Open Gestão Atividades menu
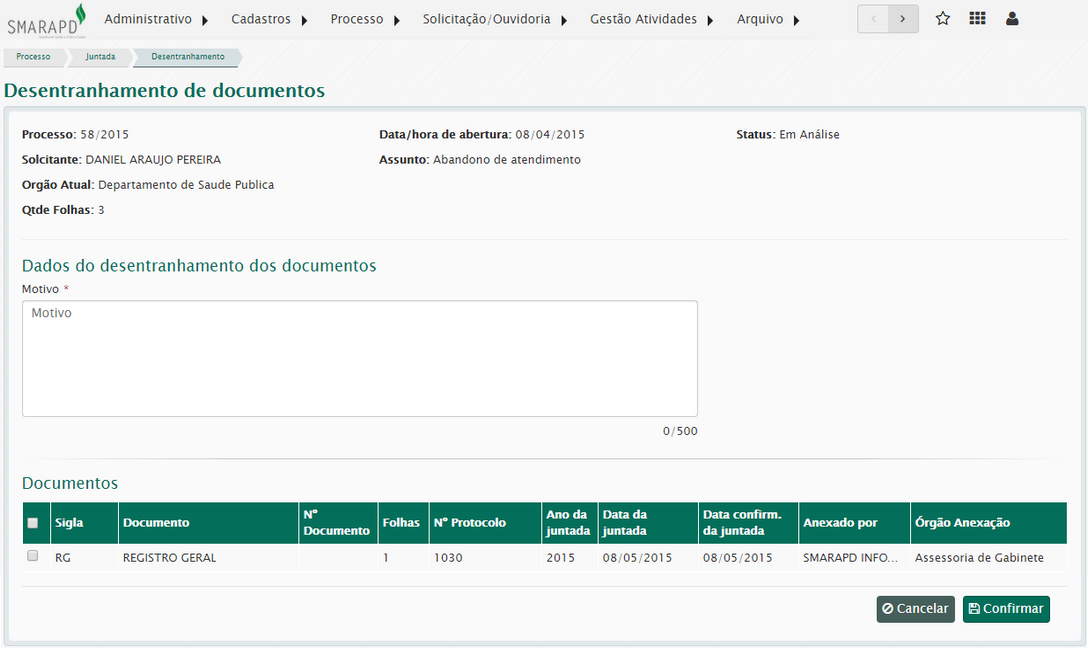Screen dimensions: 1088x648 pyautogui.click(x=651, y=20)
